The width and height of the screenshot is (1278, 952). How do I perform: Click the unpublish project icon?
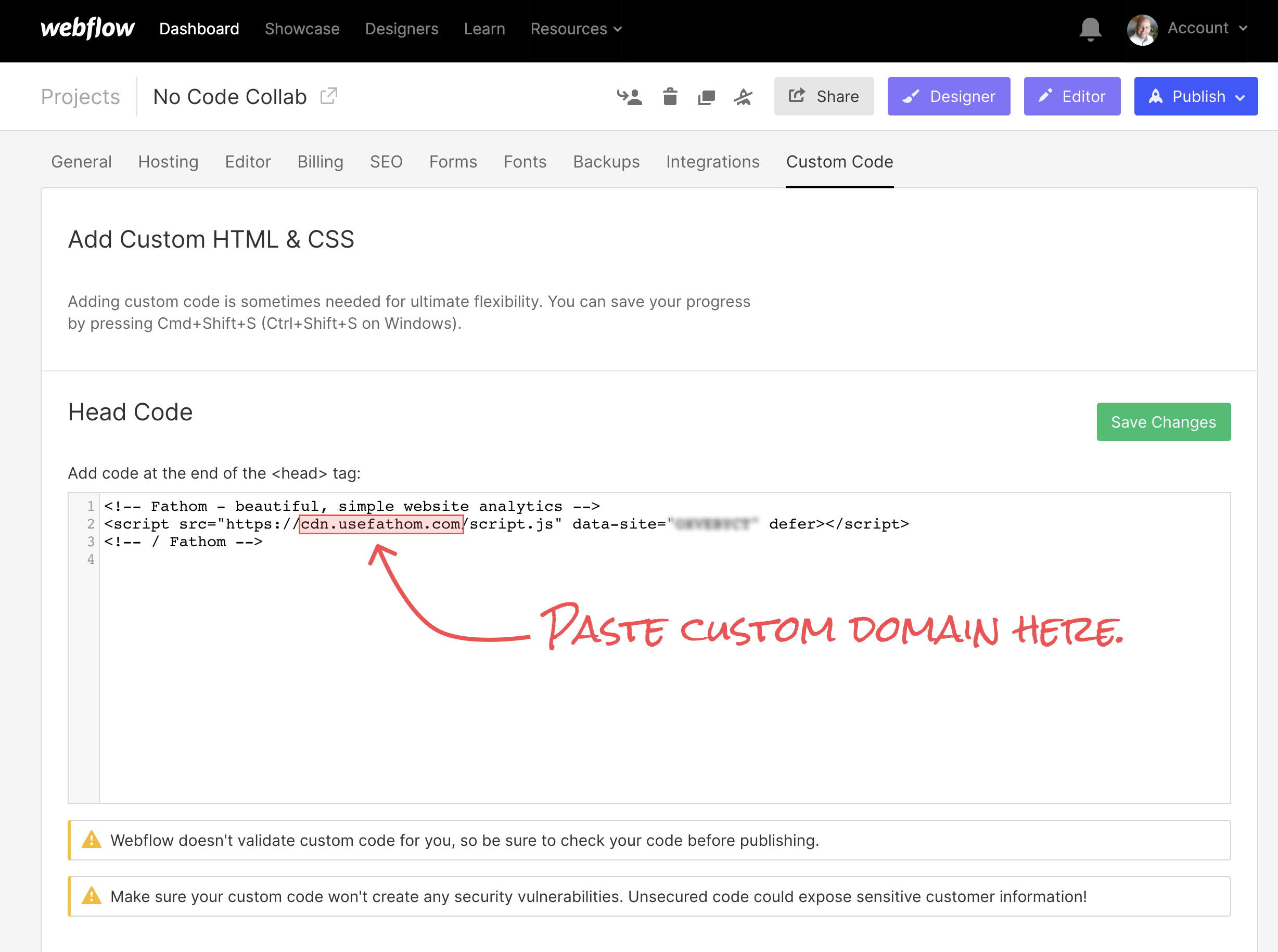743,97
